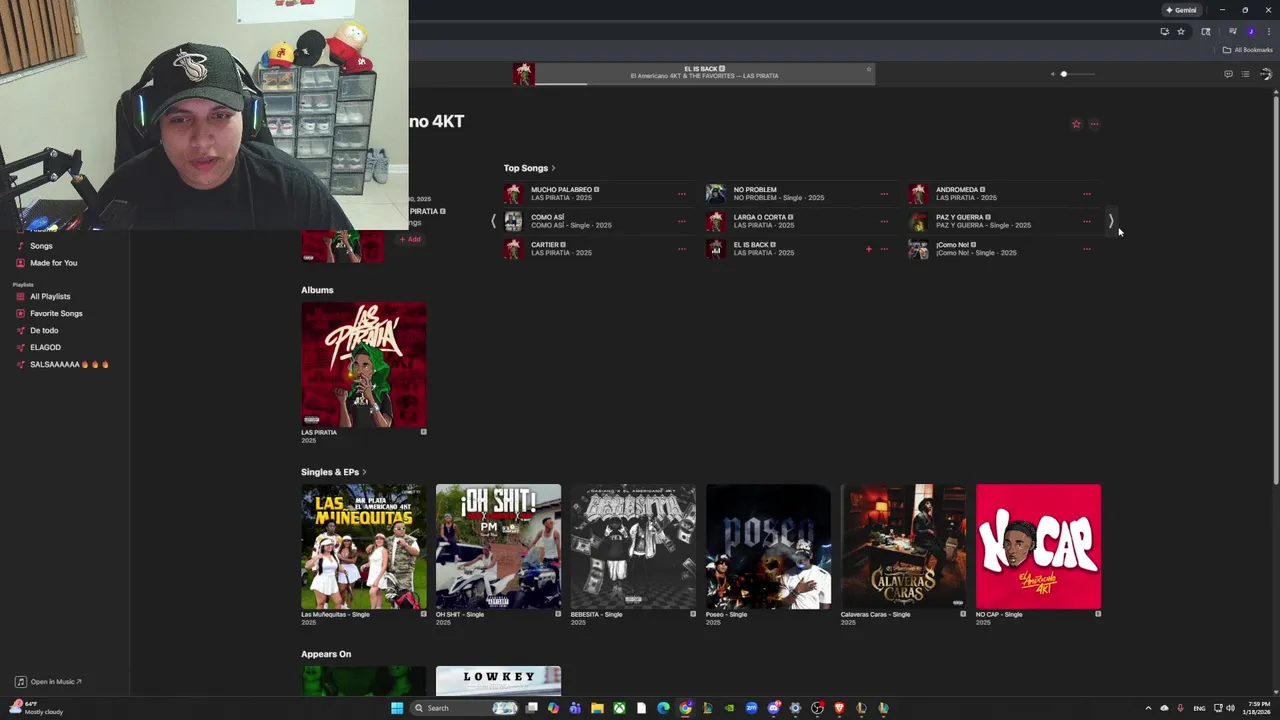Image resolution: width=1280 pixels, height=720 pixels.
Task: Open the LOWKEY cover under Appears On
Action: click(x=498, y=681)
